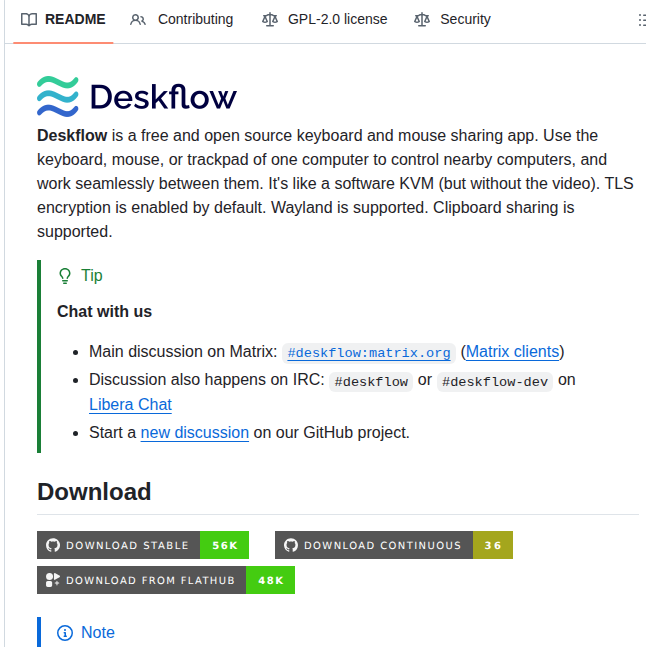Click the Tip lightbulb icon

(65, 276)
